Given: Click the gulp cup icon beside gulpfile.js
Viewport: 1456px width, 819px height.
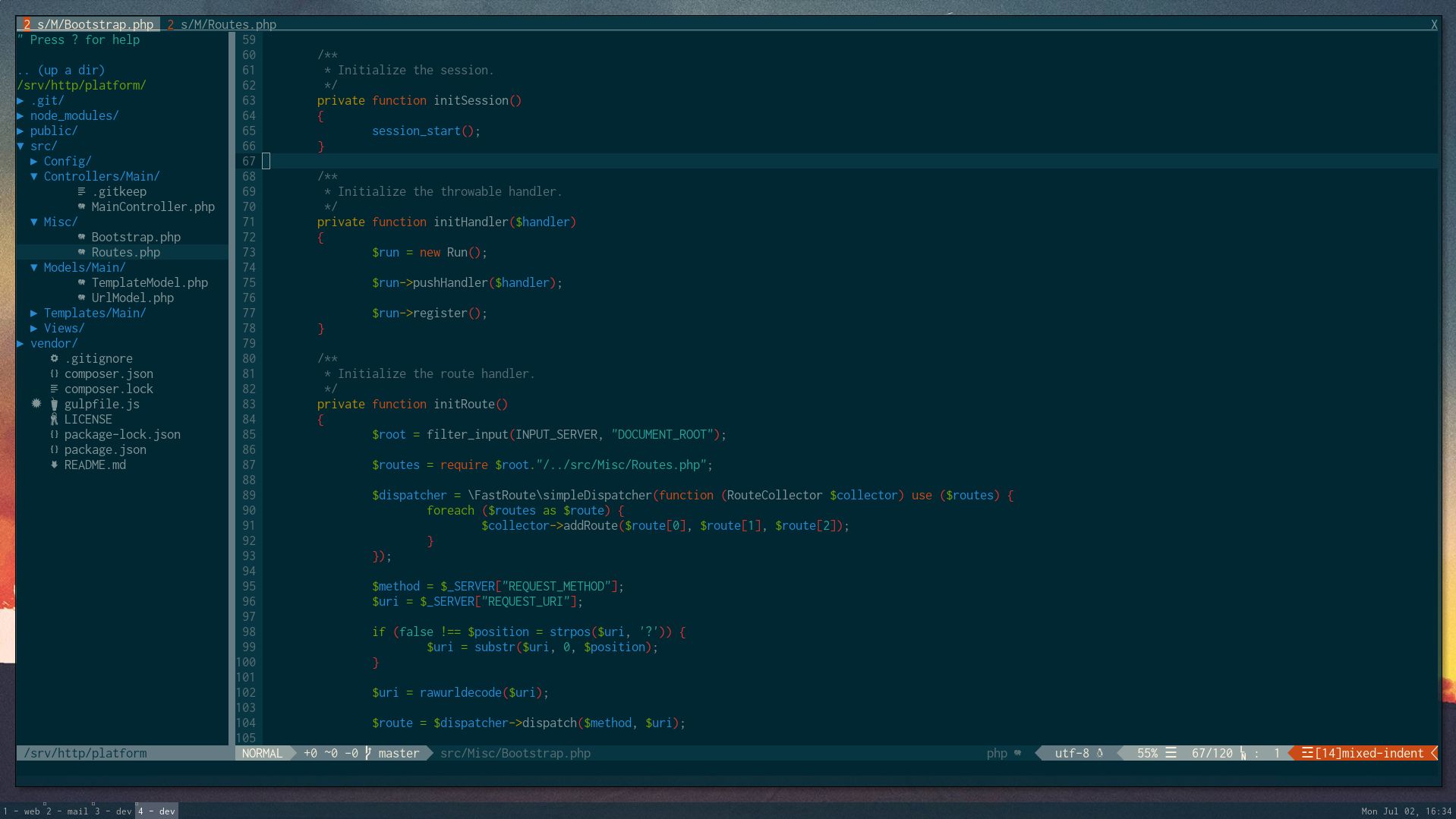Looking at the screenshot, I should (x=53, y=404).
